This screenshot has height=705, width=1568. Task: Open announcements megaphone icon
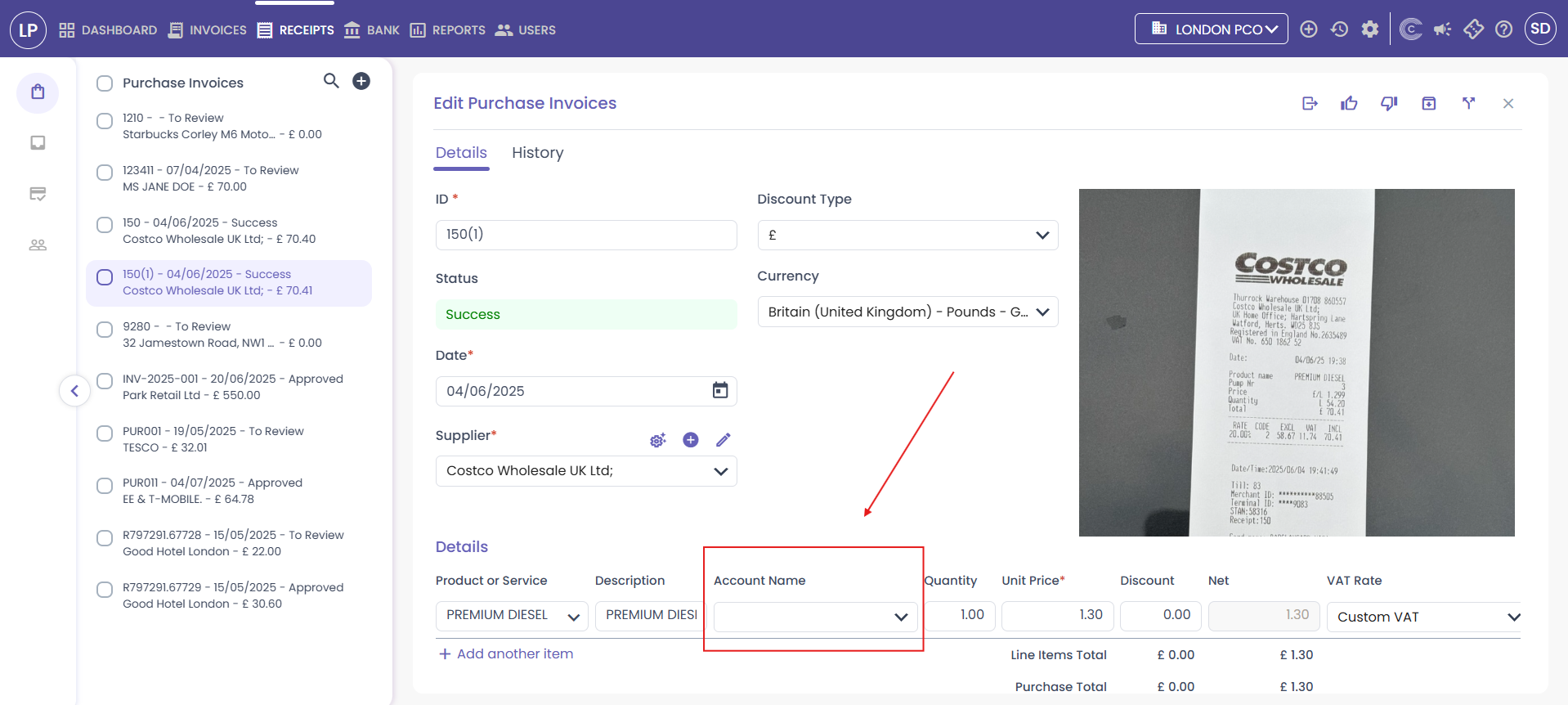coord(1442,29)
